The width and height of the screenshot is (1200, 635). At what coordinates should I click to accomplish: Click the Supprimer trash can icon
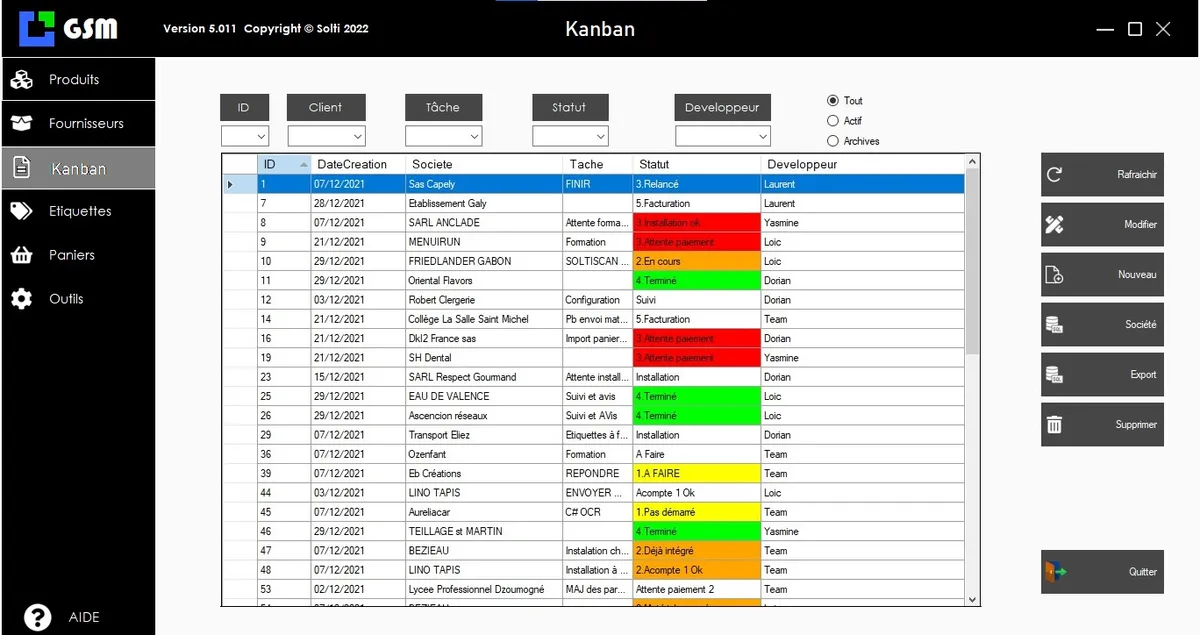coord(1054,424)
